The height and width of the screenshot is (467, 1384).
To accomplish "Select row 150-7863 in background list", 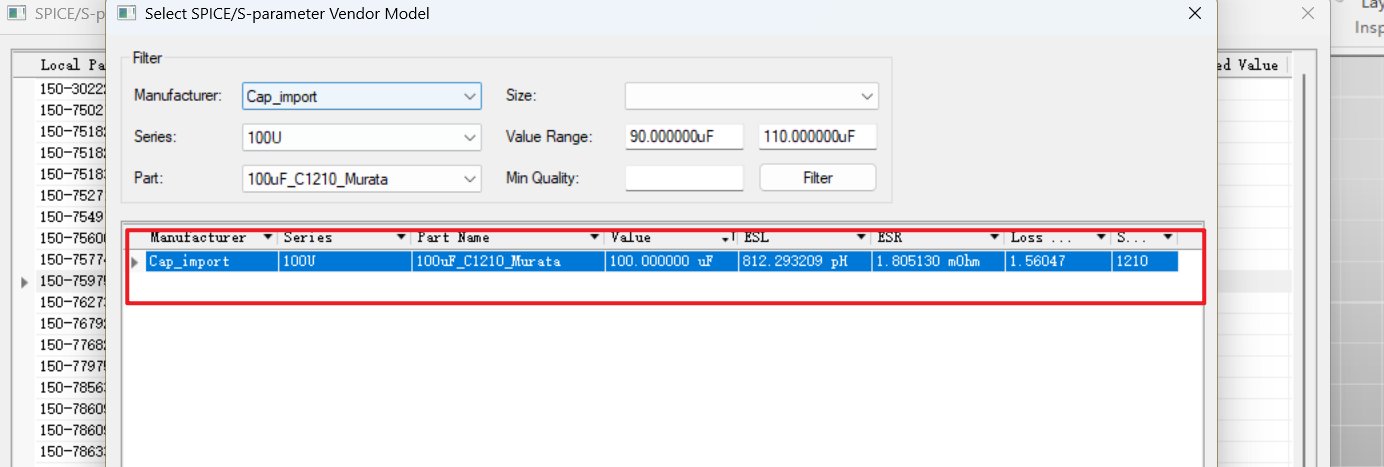I will [x=70, y=452].
